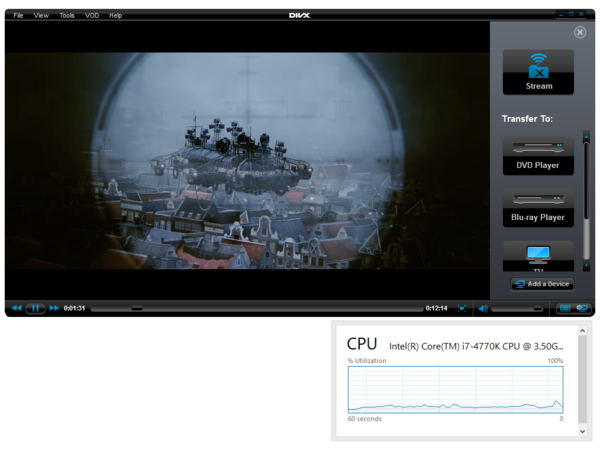Click the fast forward button
Image resolution: width=600 pixels, height=450 pixels.
(54, 308)
